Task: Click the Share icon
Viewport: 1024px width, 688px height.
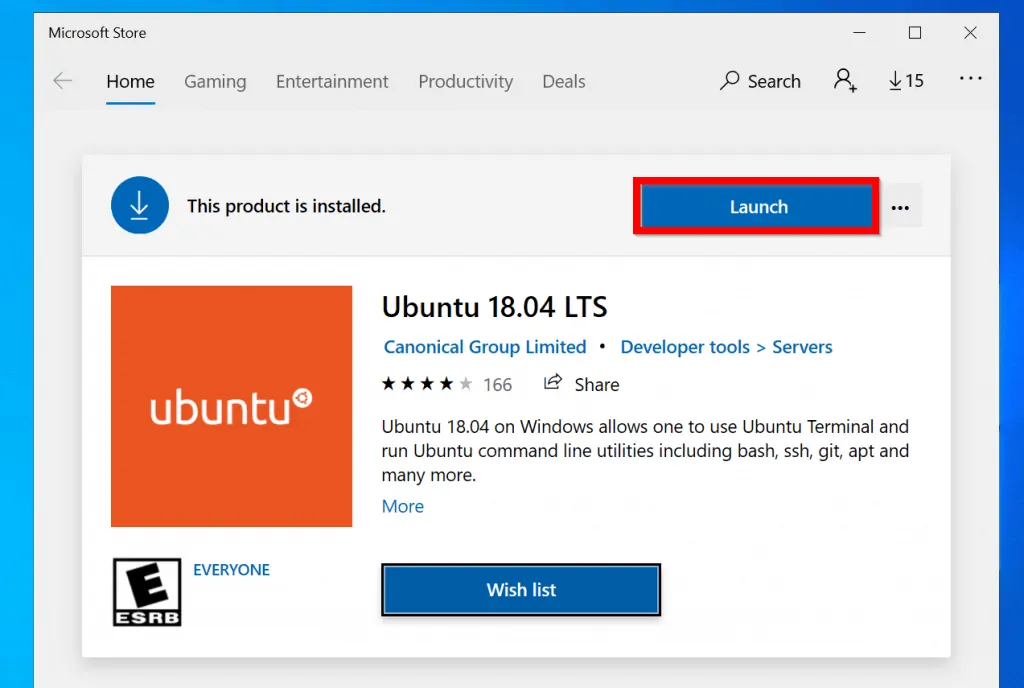Action: click(553, 383)
